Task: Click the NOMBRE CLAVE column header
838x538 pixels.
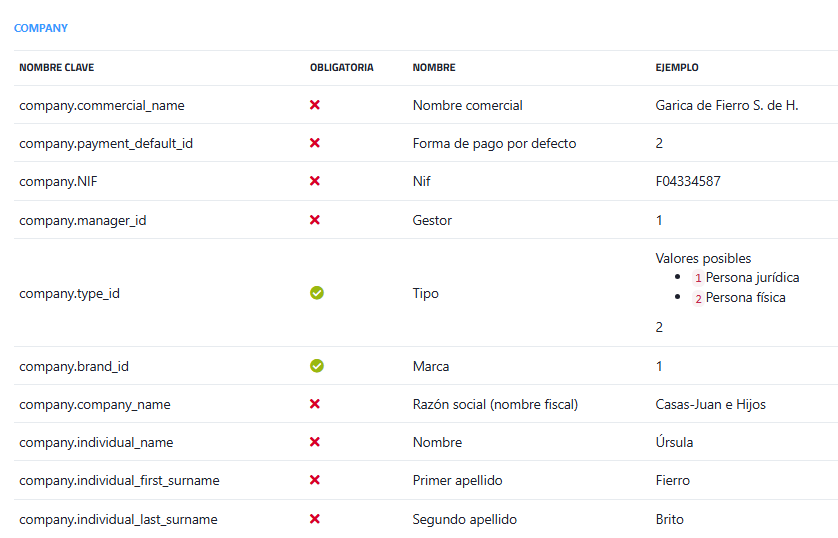Action: coord(56,68)
